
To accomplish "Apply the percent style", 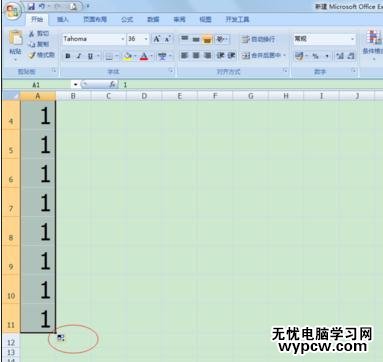I will 315,56.
